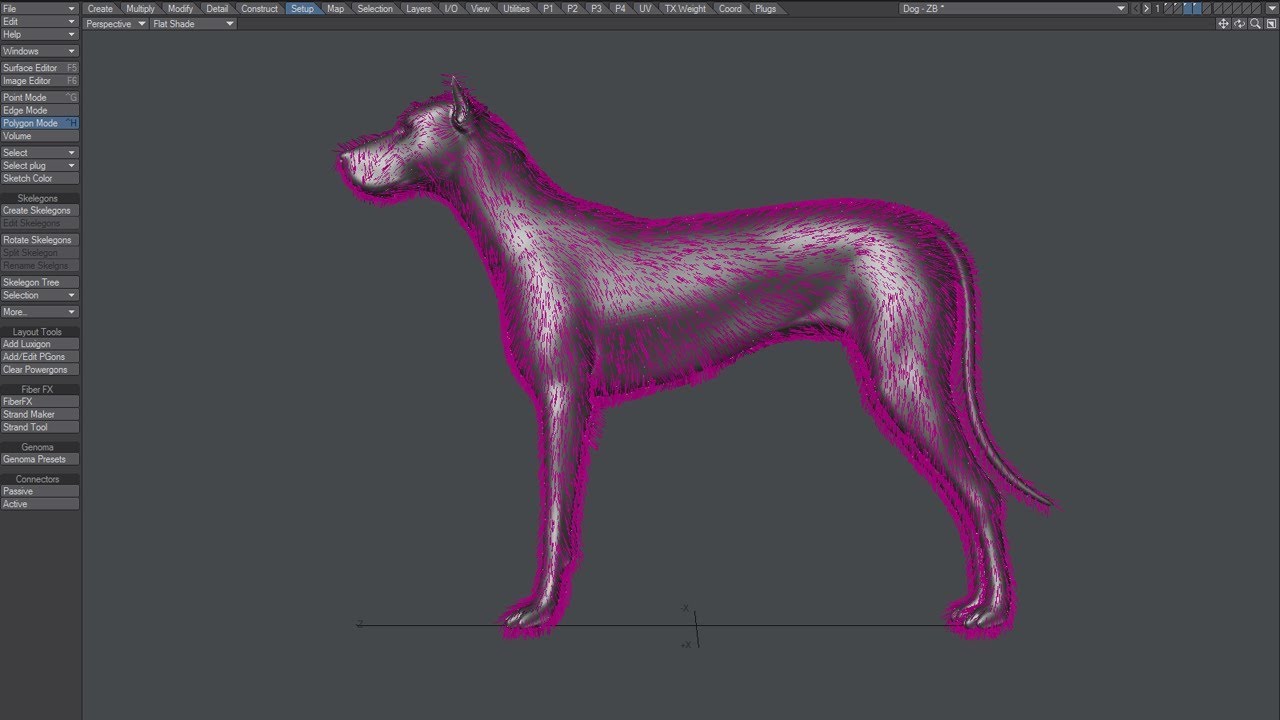This screenshot has height=720, width=1280.
Task: Switch to the Map tab
Action: click(x=335, y=8)
